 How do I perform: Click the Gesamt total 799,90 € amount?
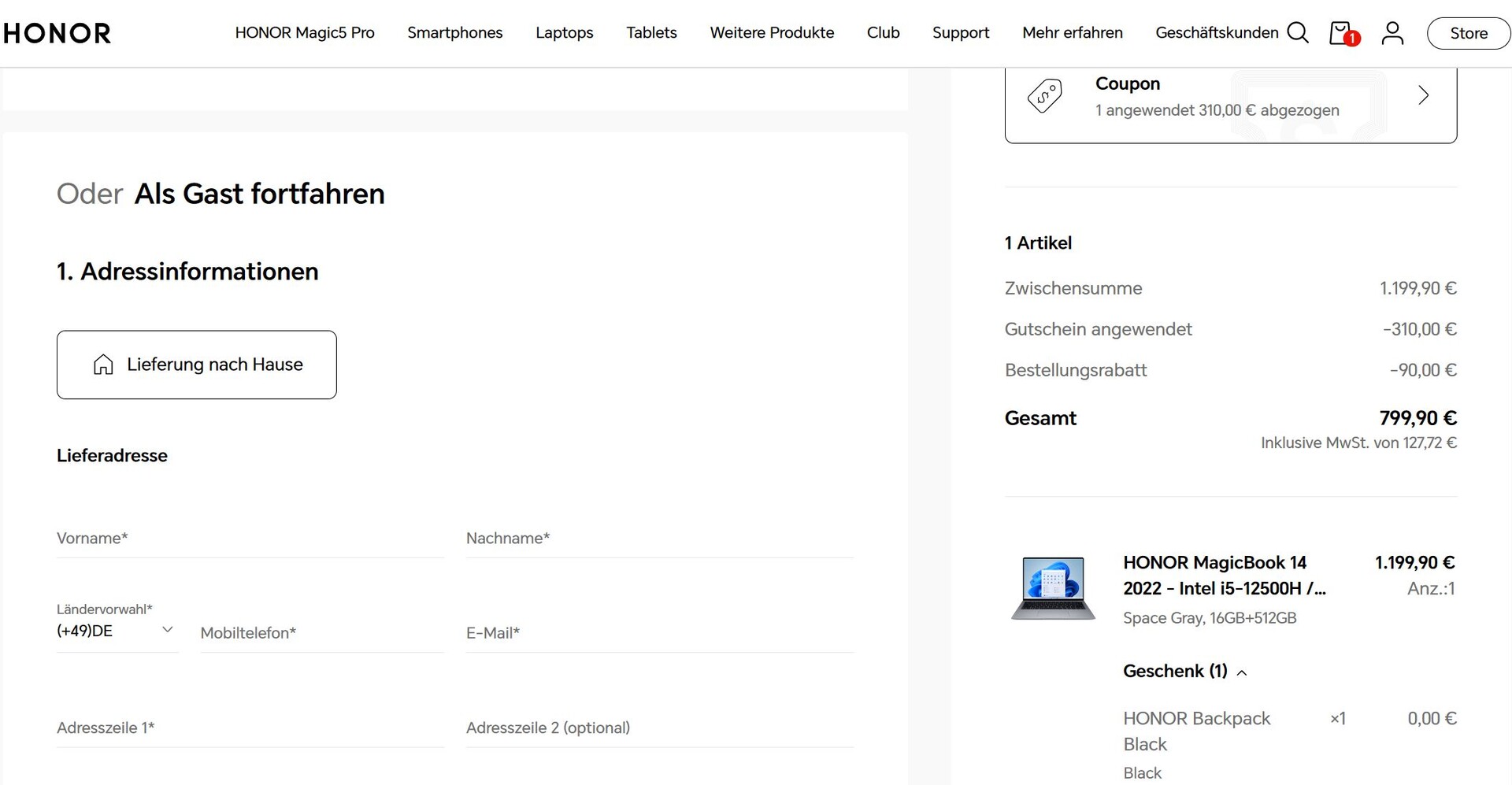click(x=1418, y=418)
